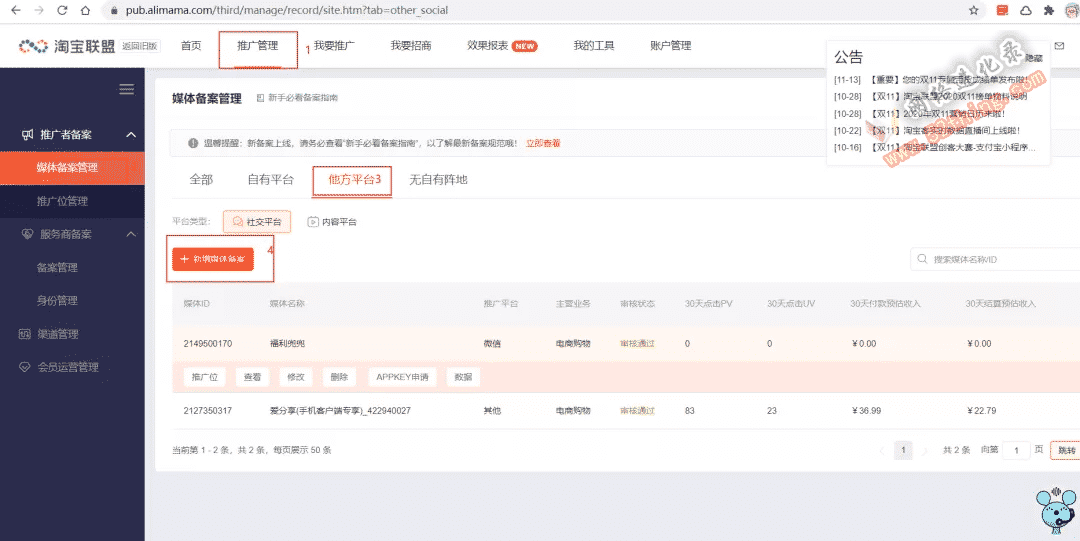Click the mouse mascot helper icon
Image resolution: width=1080 pixels, height=541 pixels.
tap(1057, 511)
